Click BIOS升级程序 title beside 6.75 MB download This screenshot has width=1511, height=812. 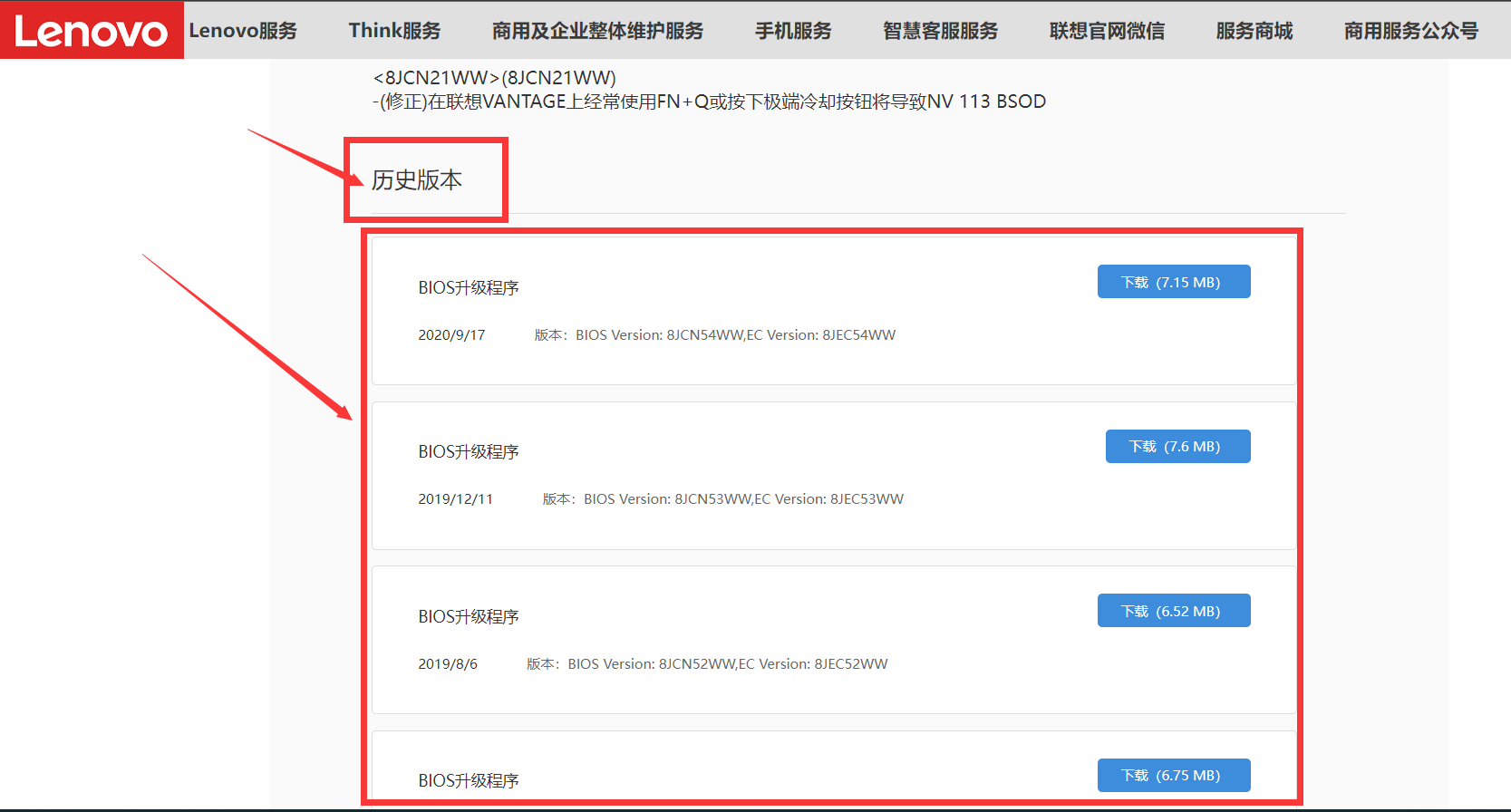[469, 780]
